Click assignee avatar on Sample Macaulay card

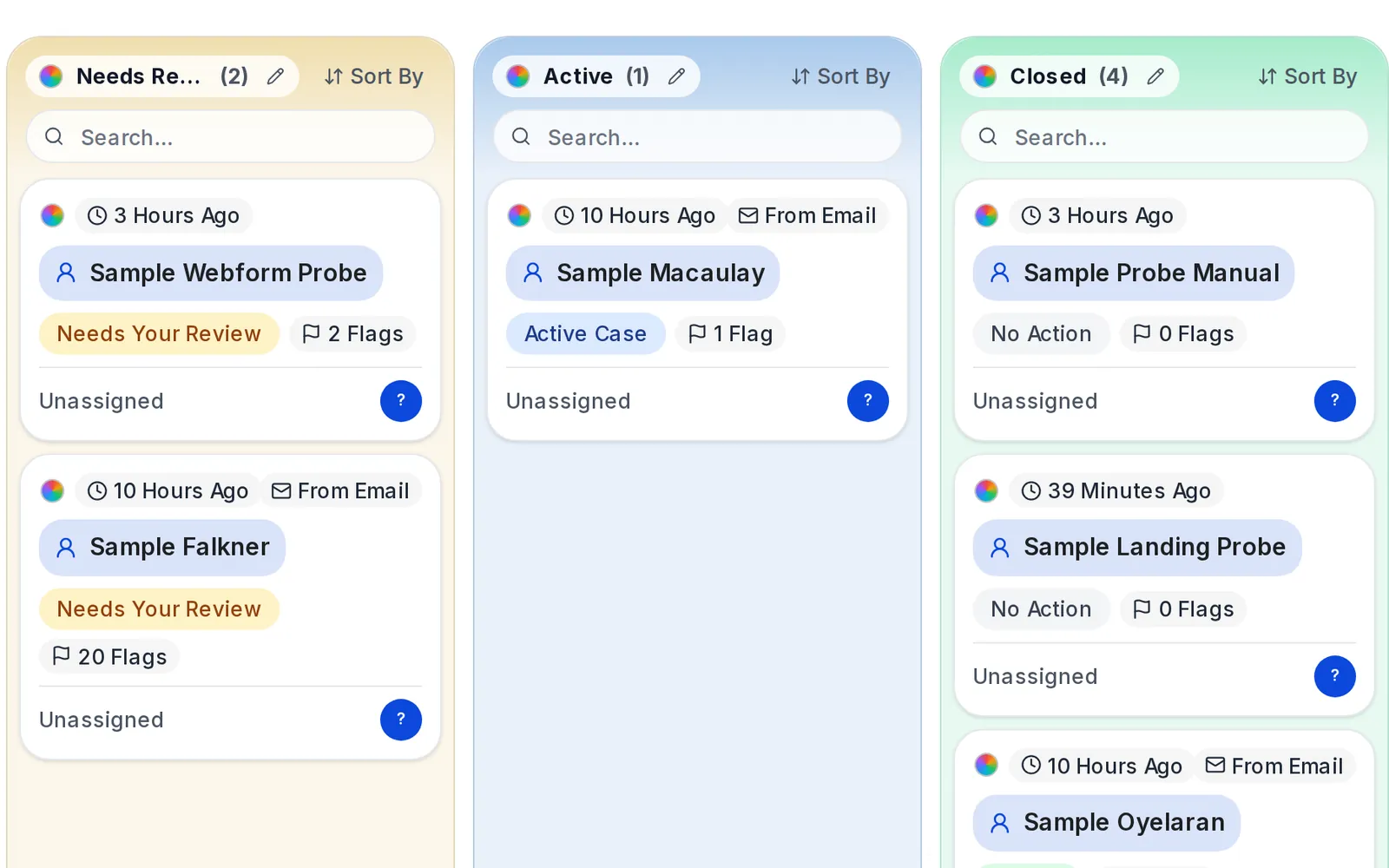(x=868, y=401)
